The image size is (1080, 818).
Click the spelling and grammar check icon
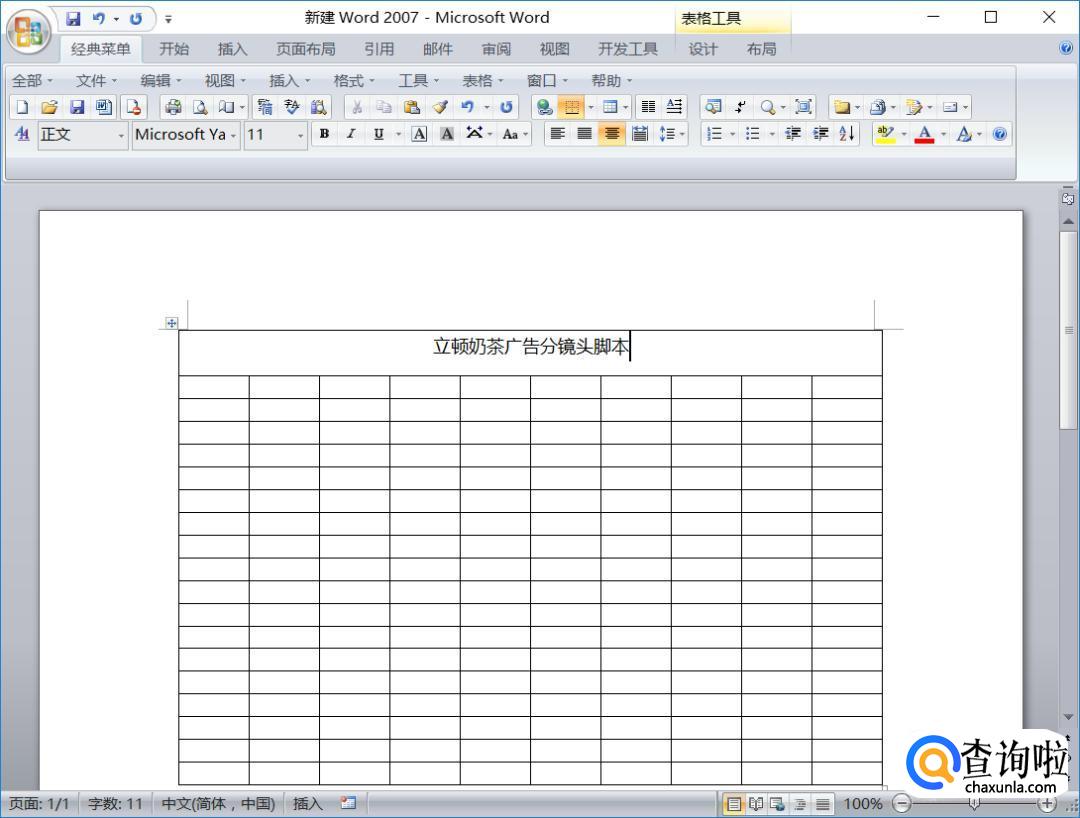click(291, 107)
